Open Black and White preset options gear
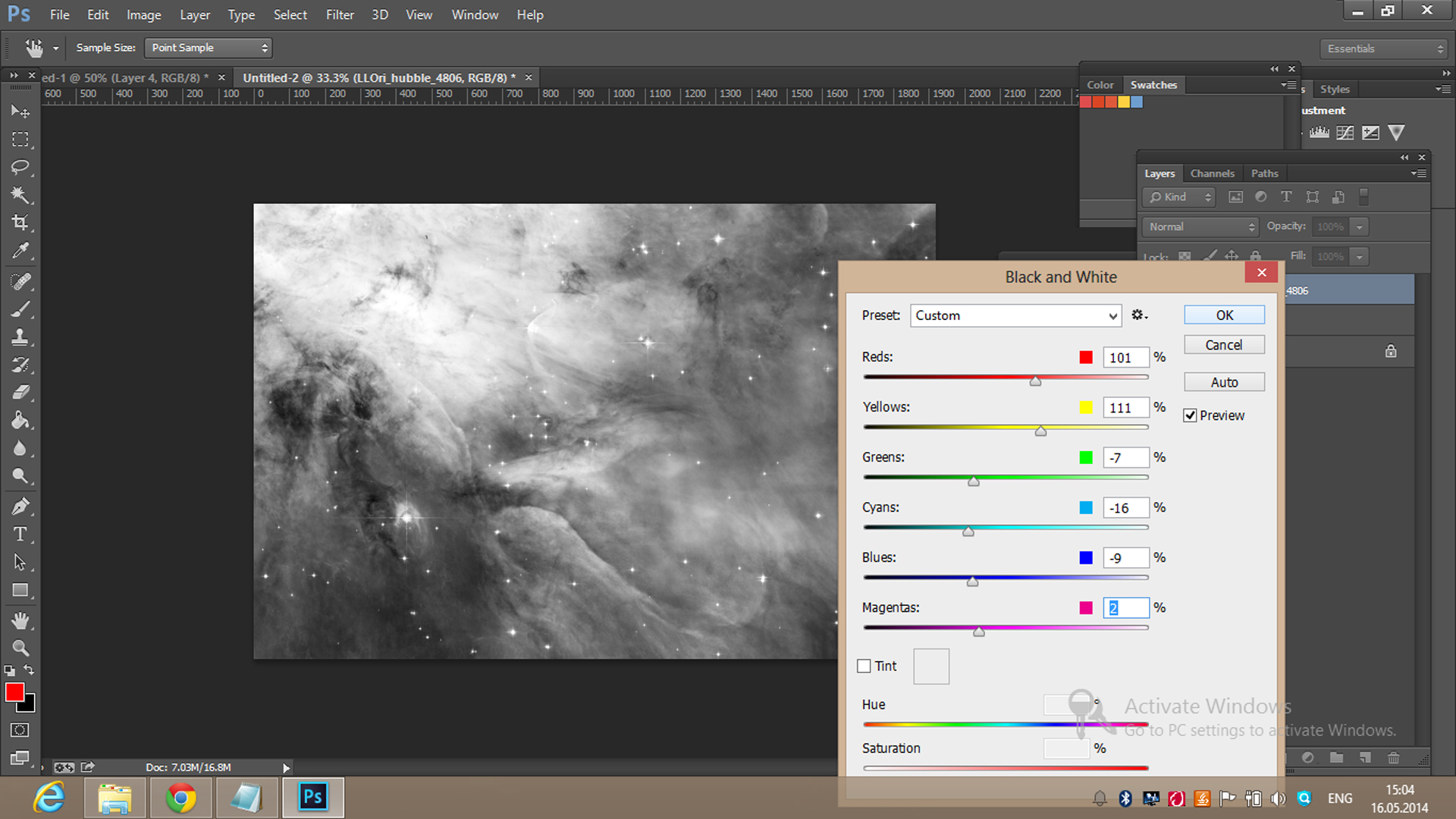The width and height of the screenshot is (1456, 819). click(1139, 315)
